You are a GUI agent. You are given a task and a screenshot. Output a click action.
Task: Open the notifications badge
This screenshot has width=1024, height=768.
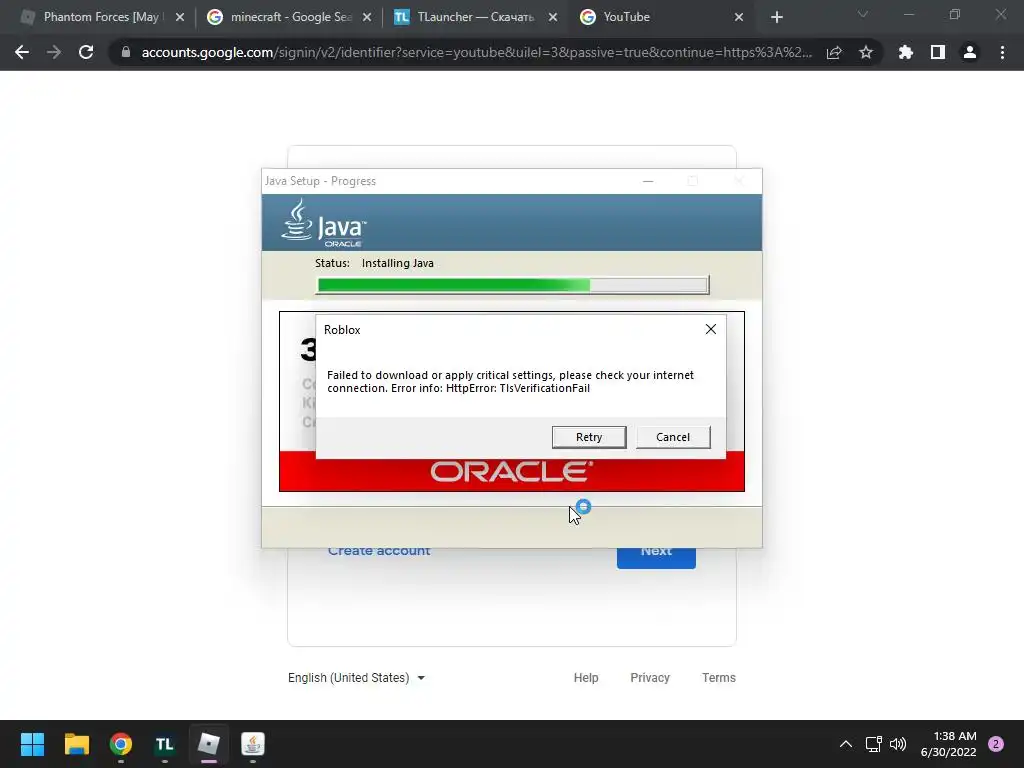[996, 744]
